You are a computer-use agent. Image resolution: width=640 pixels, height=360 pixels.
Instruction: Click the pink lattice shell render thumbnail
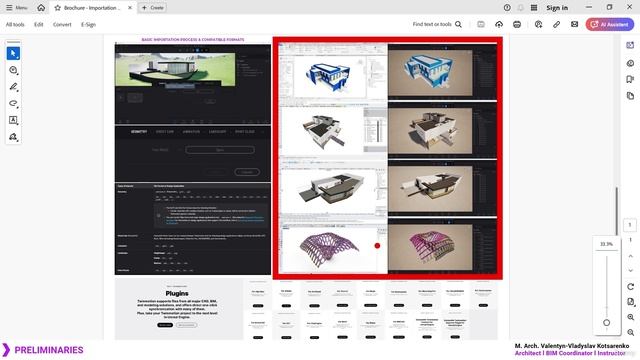(430, 247)
